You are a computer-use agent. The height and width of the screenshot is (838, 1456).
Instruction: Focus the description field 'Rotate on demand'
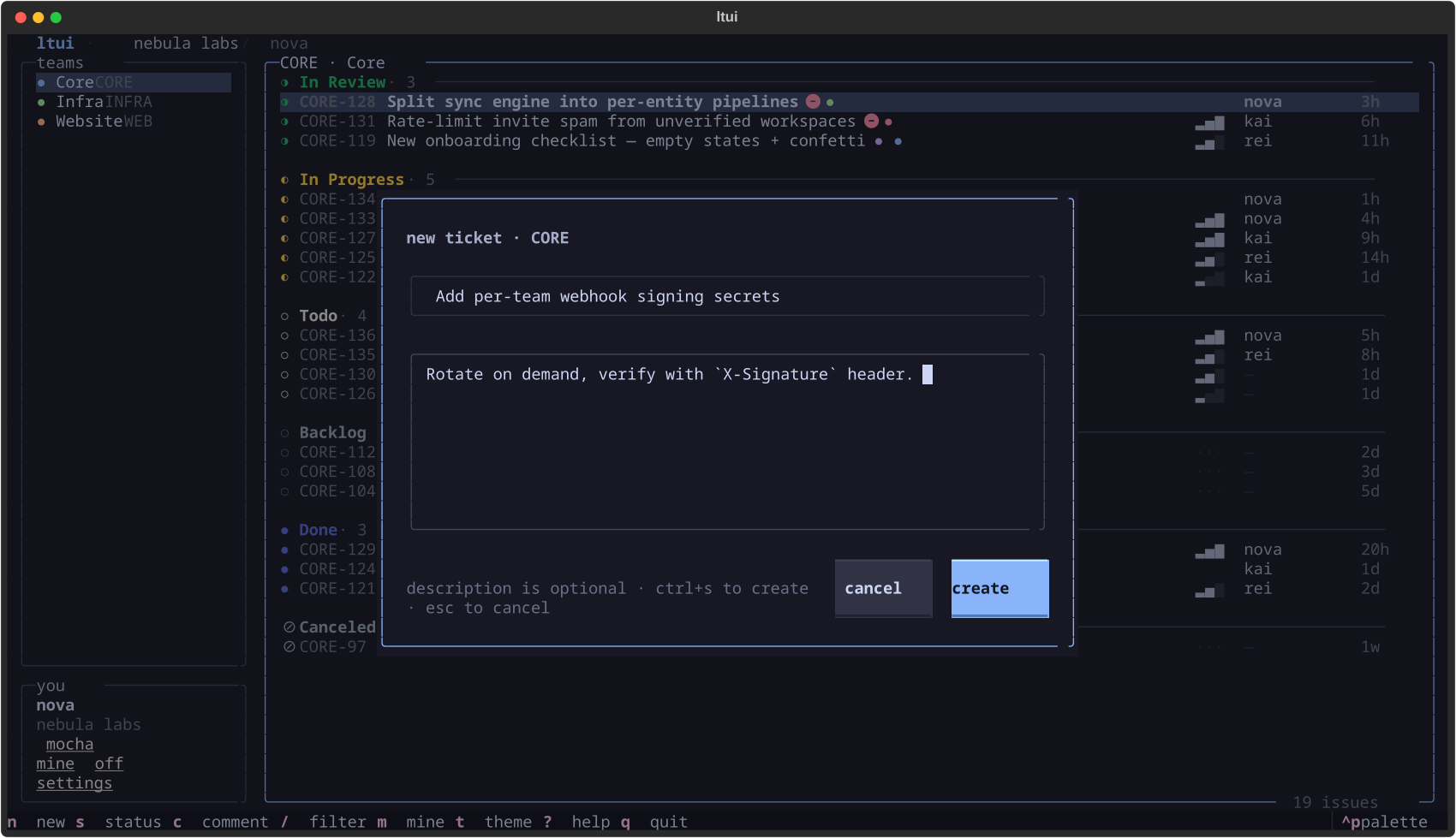tap(727, 443)
